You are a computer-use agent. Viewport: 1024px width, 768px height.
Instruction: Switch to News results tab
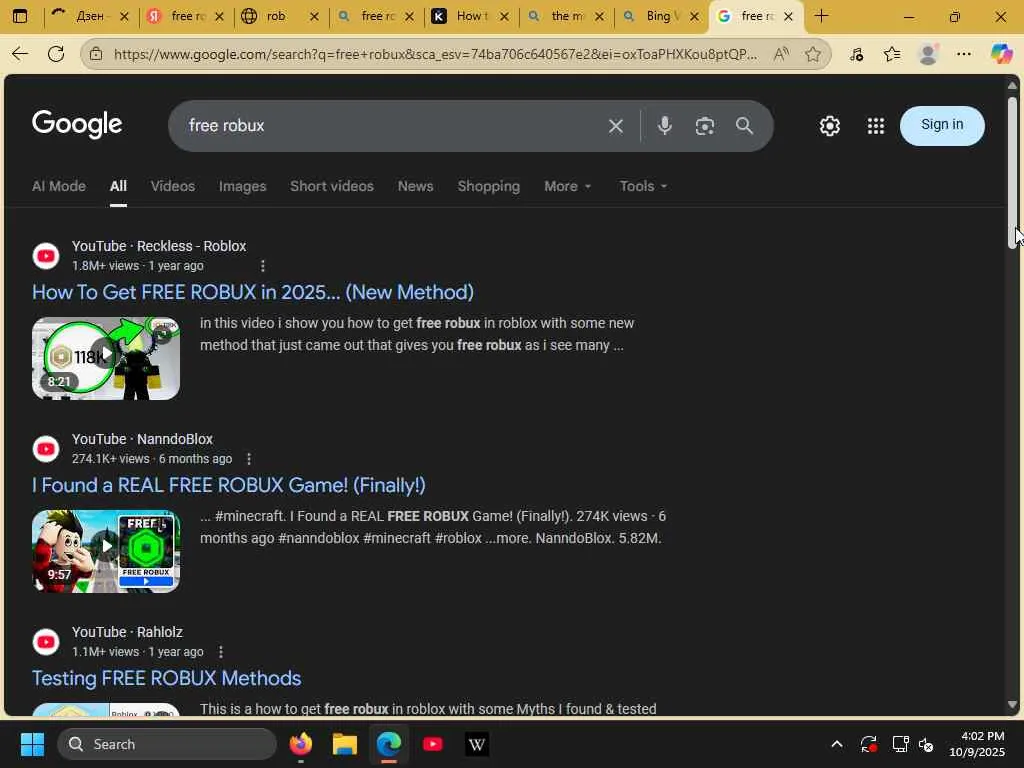tap(415, 186)
